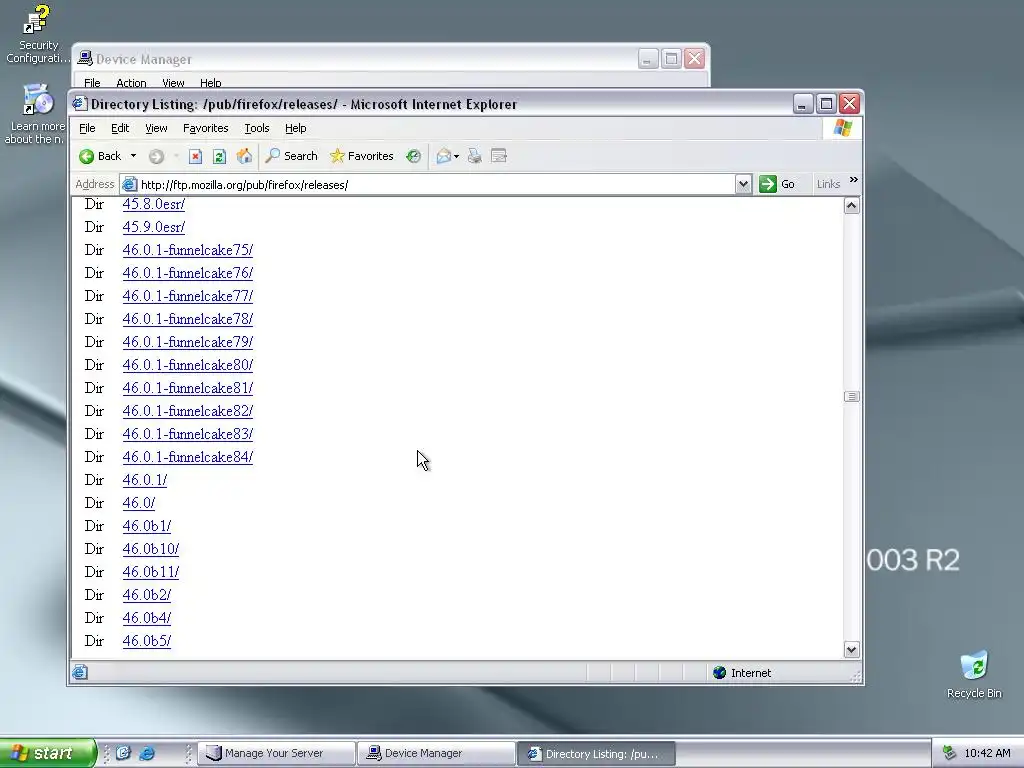Click the scrollbar down arrow
This screenshot has width=1024, height=768.
pyautogui.click(x=851, y=650)
